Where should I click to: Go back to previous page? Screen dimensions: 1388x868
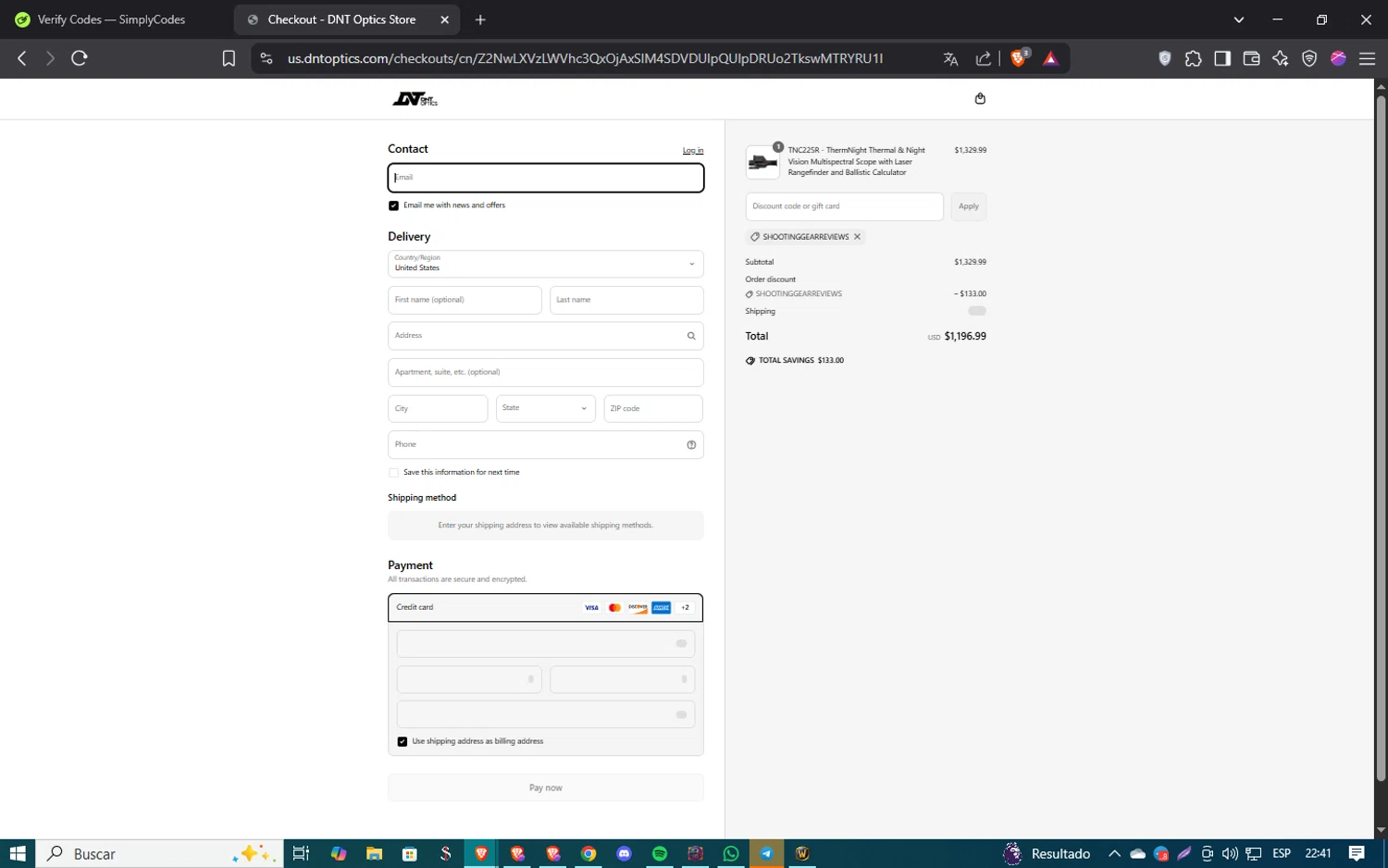tap(22, 58)
